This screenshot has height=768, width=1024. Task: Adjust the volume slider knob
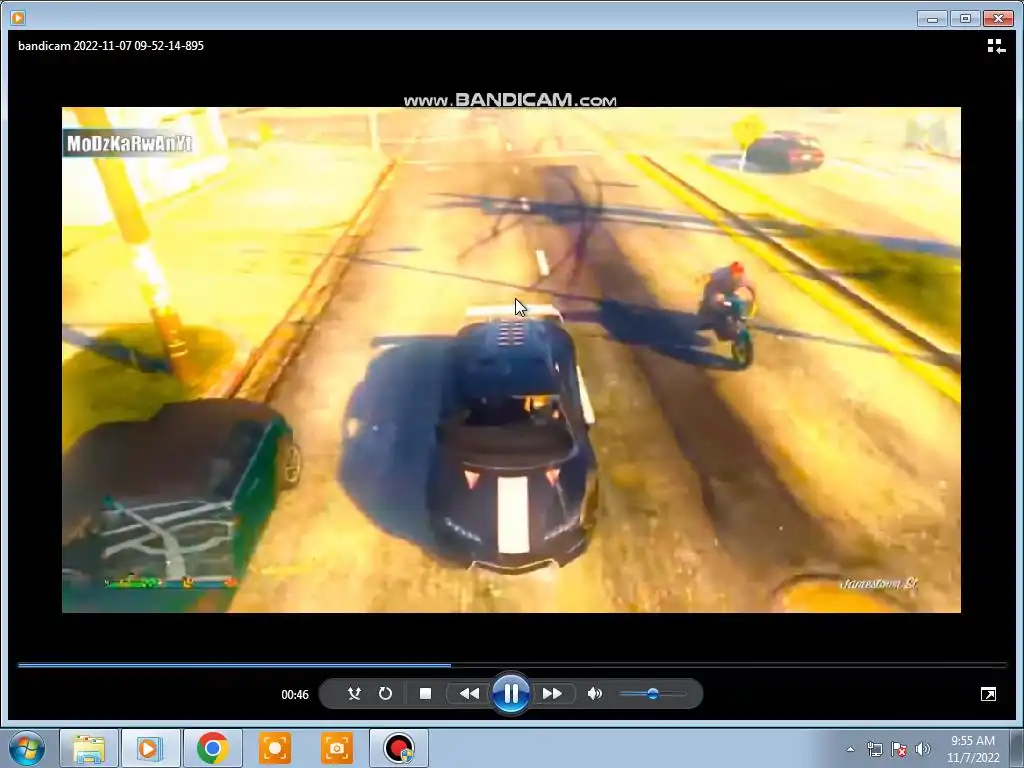coord(652,694)
